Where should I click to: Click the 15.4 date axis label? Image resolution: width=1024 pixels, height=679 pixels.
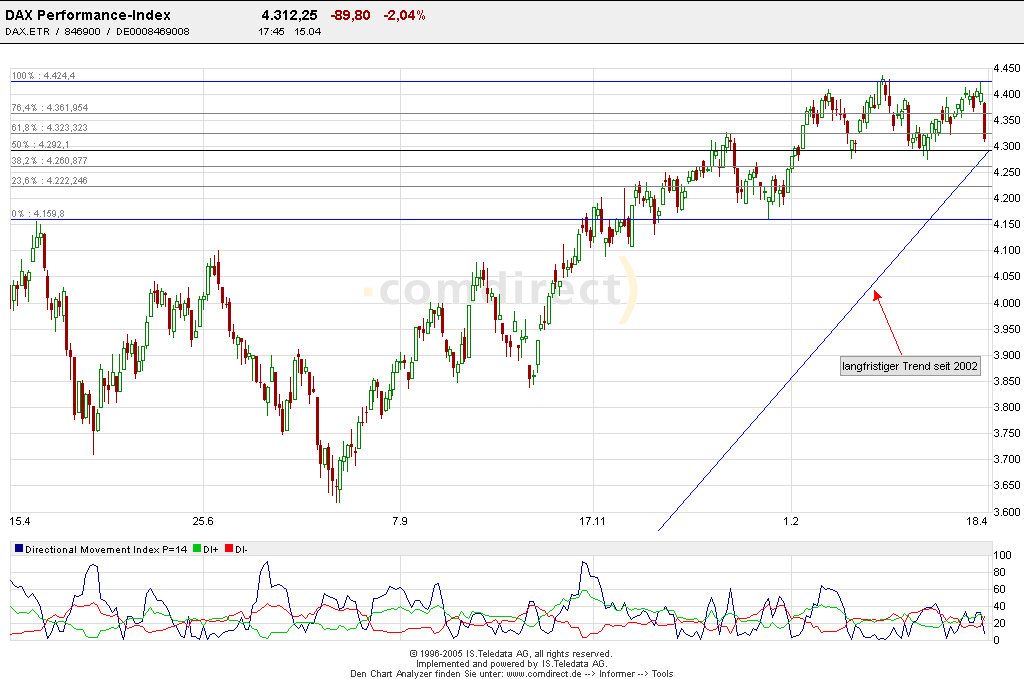pyautogui.click(x=20, y=521)
